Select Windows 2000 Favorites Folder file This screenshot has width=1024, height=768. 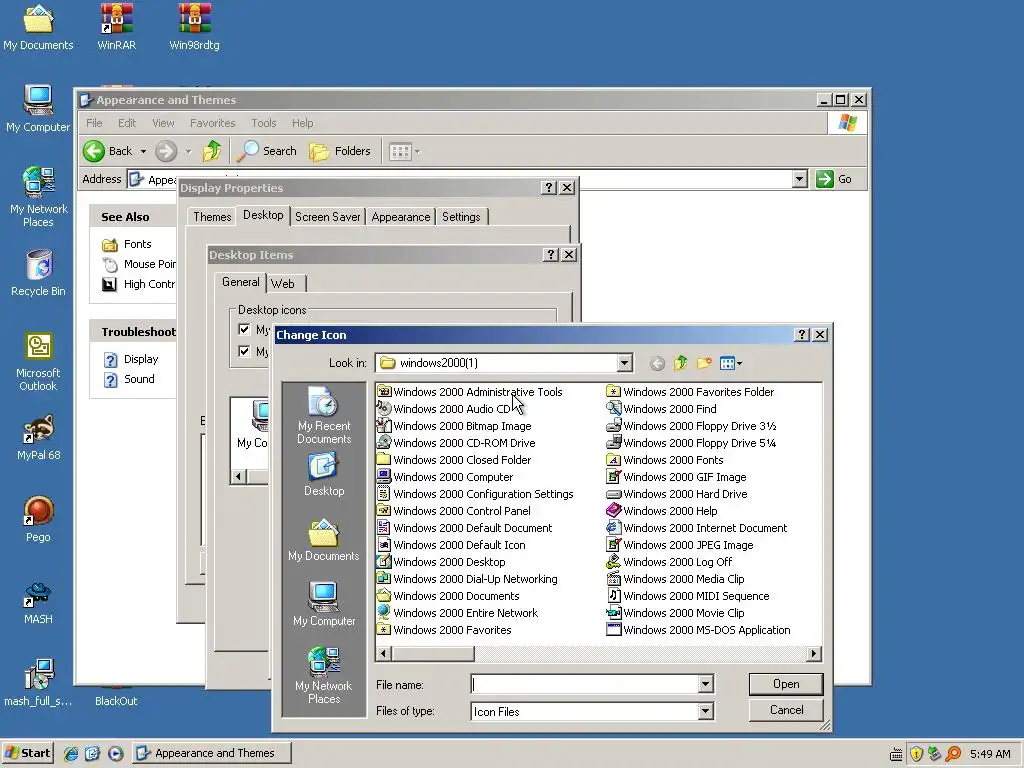click(690, 392)
